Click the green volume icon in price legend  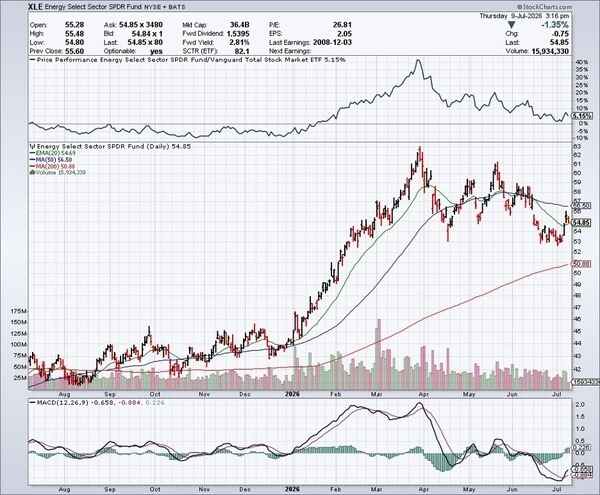32,172
